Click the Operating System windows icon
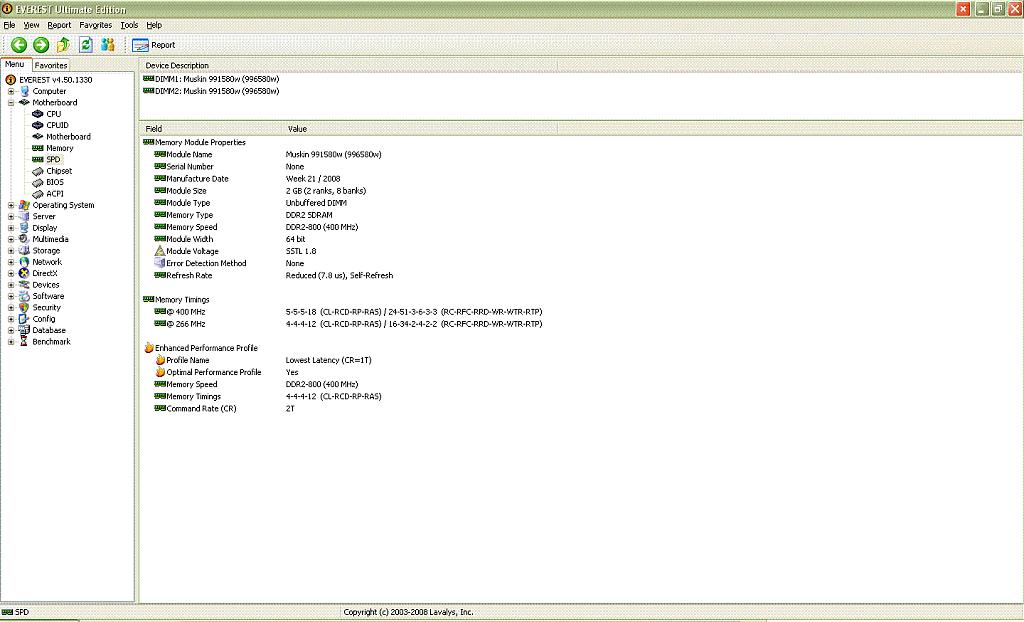 pos(24,205)
